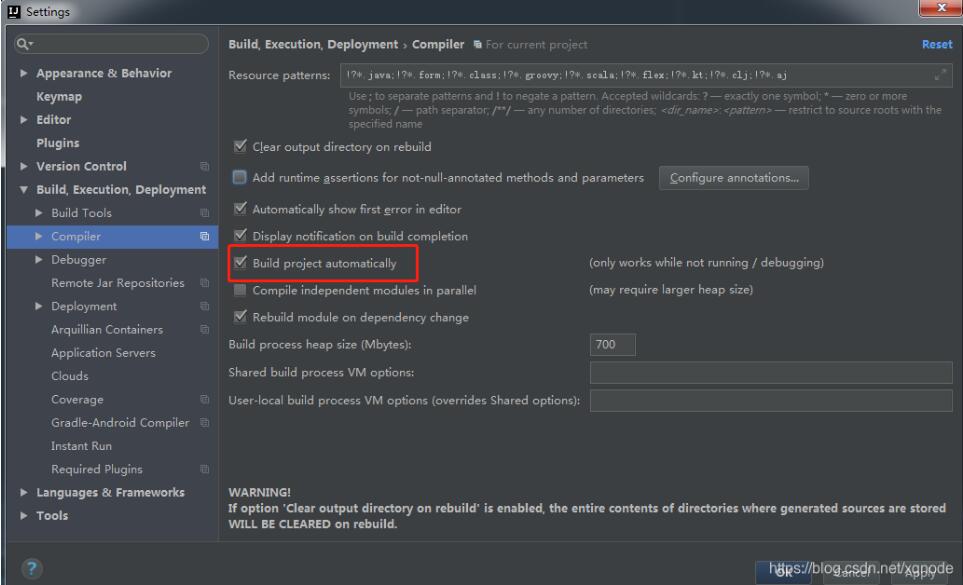Click OK button

pos(784,573)
